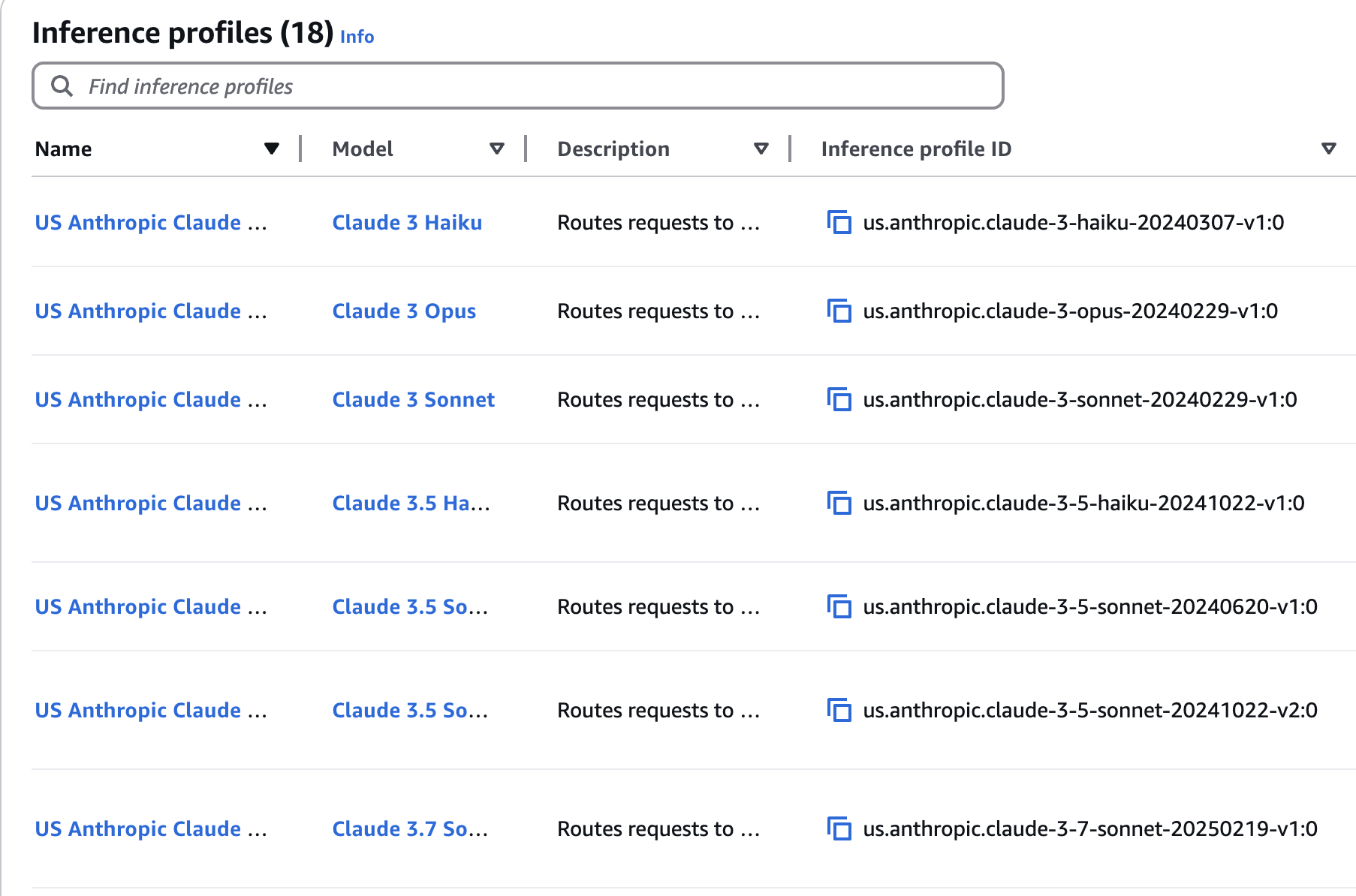Viewport: 1356px width, 896px height.
Task: Sort by Inference profile ID arrow
Action: 1329,149
